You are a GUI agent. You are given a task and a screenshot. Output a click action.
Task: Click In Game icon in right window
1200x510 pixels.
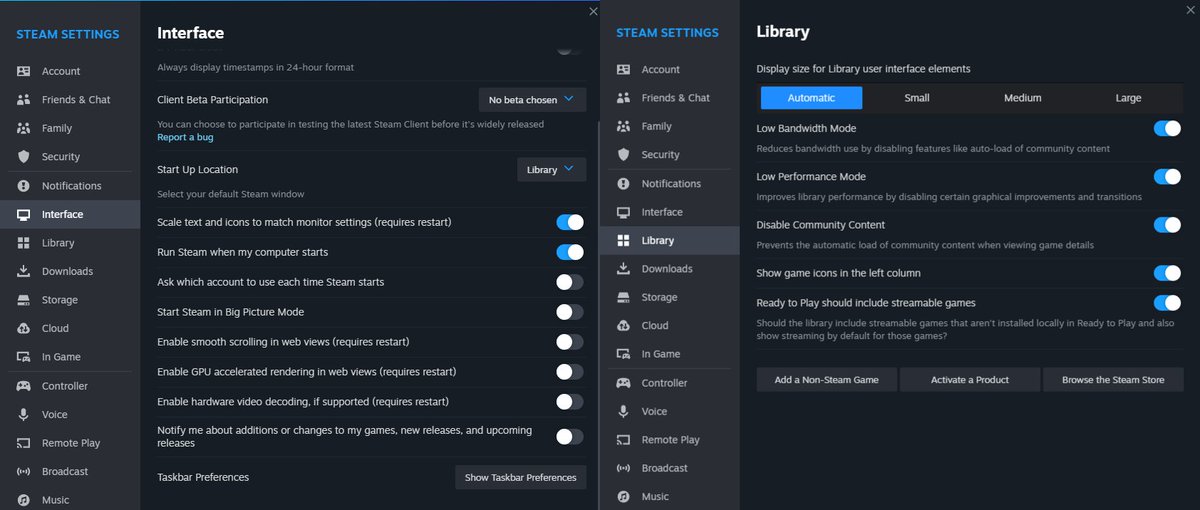pos(624,354)
